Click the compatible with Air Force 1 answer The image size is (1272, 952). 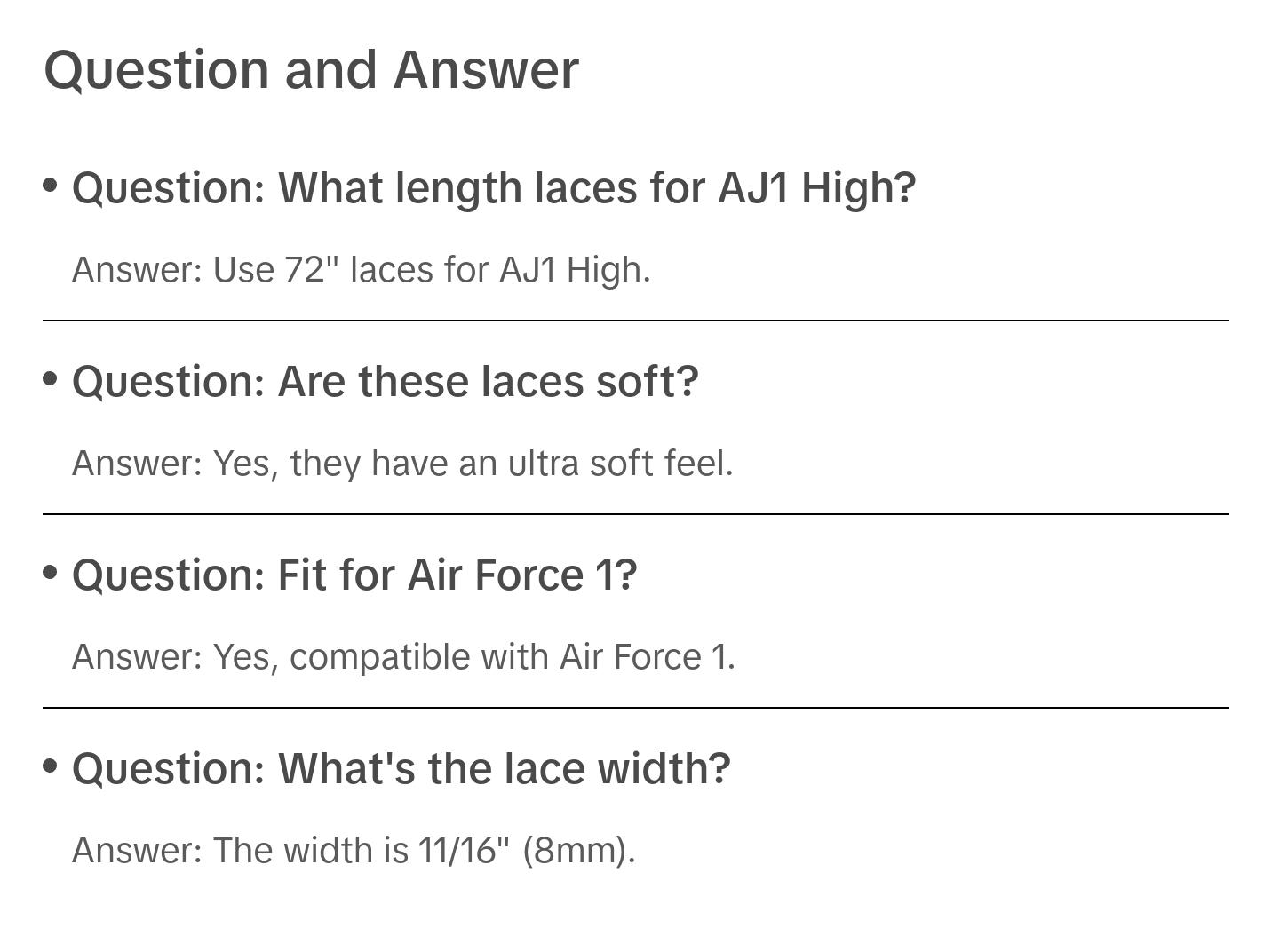point(403,657)
